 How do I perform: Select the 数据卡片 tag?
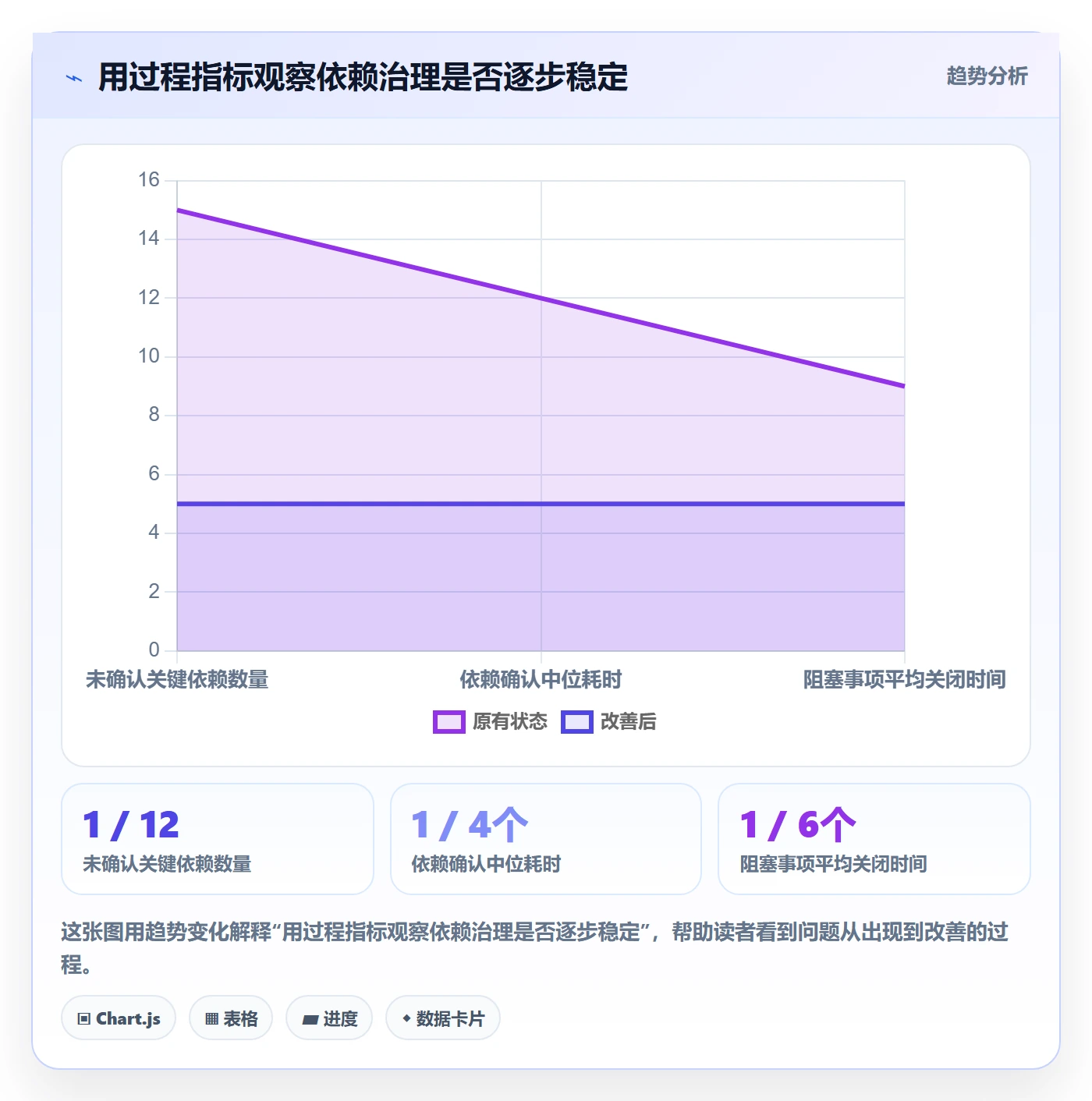[x=443, y=1018]
